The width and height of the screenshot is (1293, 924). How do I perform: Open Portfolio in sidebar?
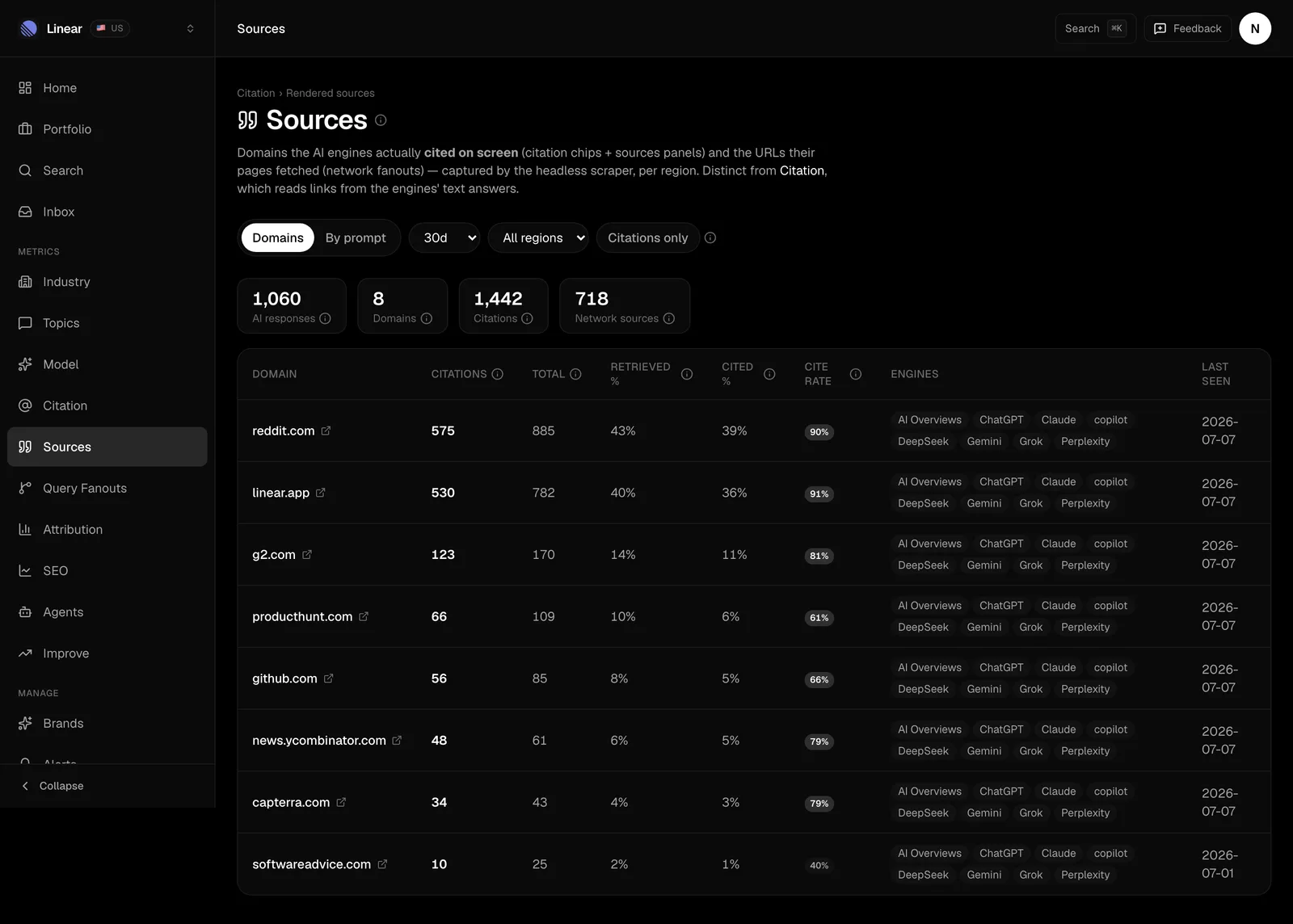107,129
